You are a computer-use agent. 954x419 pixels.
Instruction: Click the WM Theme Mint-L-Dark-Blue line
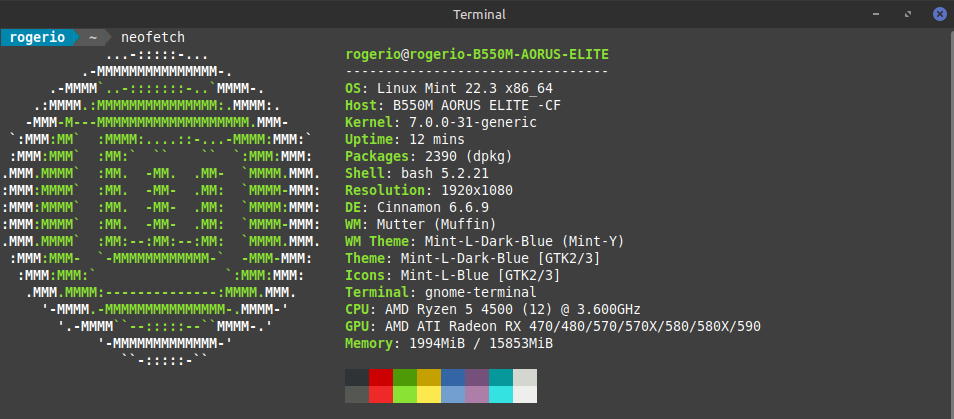coord(485,241)
